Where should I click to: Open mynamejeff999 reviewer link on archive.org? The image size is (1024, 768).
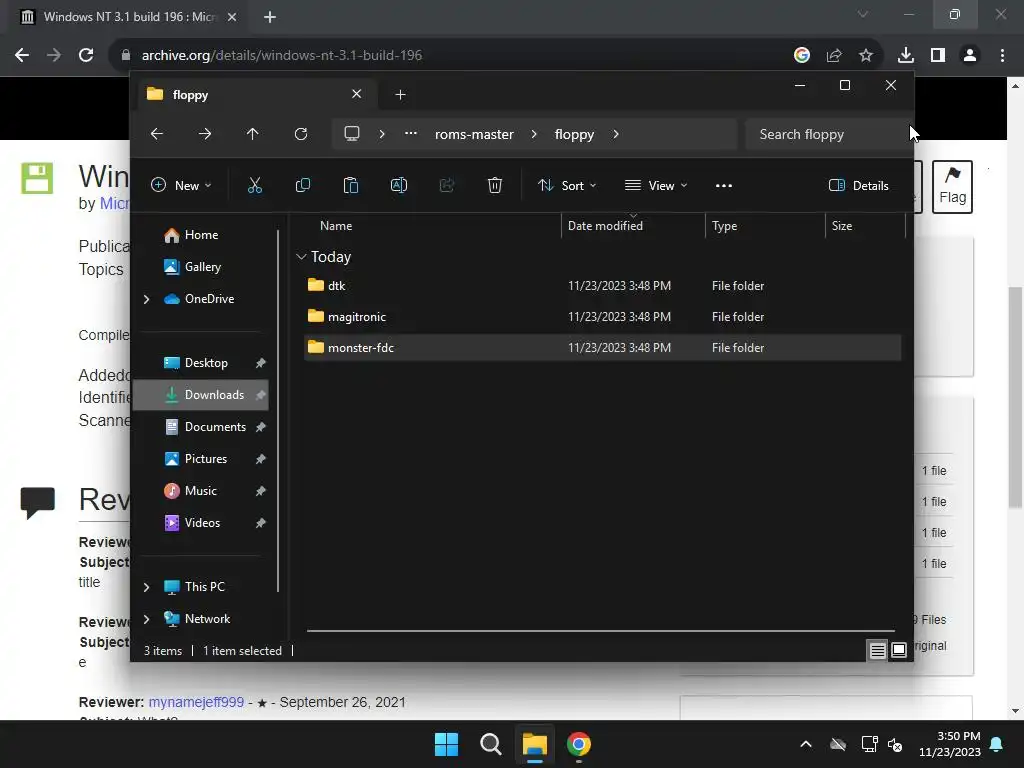pos(196,702)
